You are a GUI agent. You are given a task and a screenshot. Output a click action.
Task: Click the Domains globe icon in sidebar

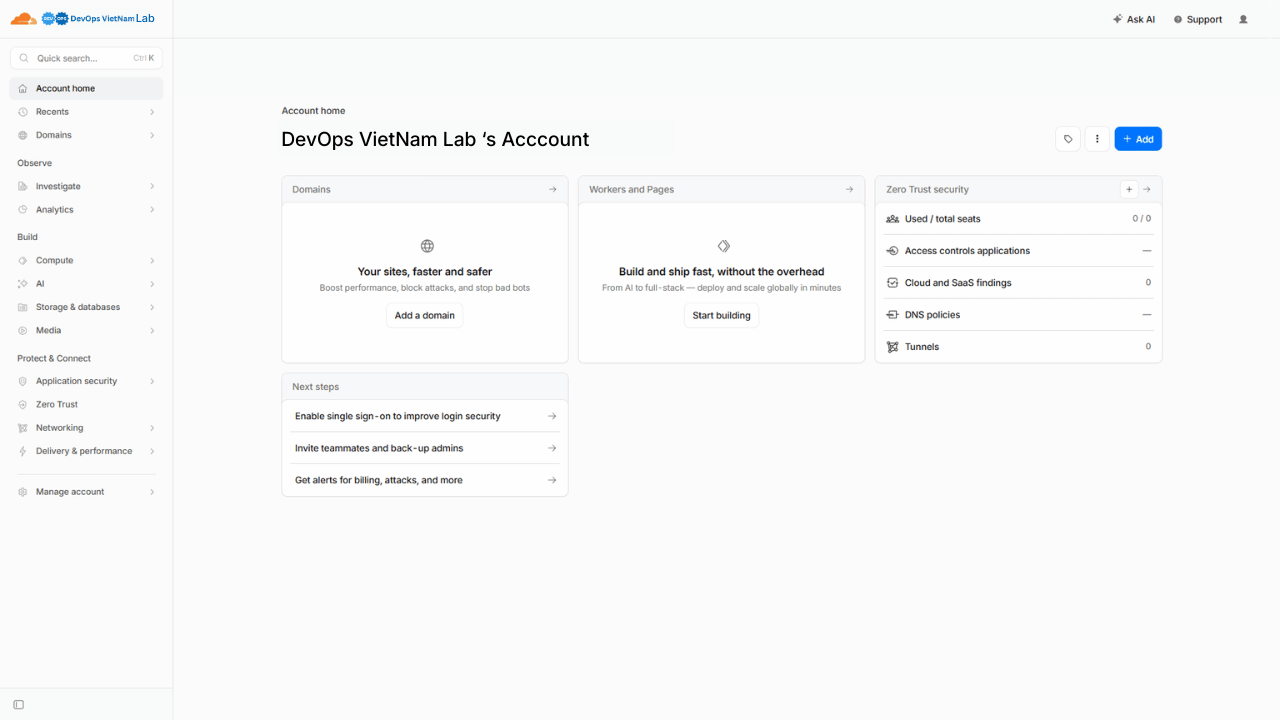pyautogui.click(x=23, y=135)
